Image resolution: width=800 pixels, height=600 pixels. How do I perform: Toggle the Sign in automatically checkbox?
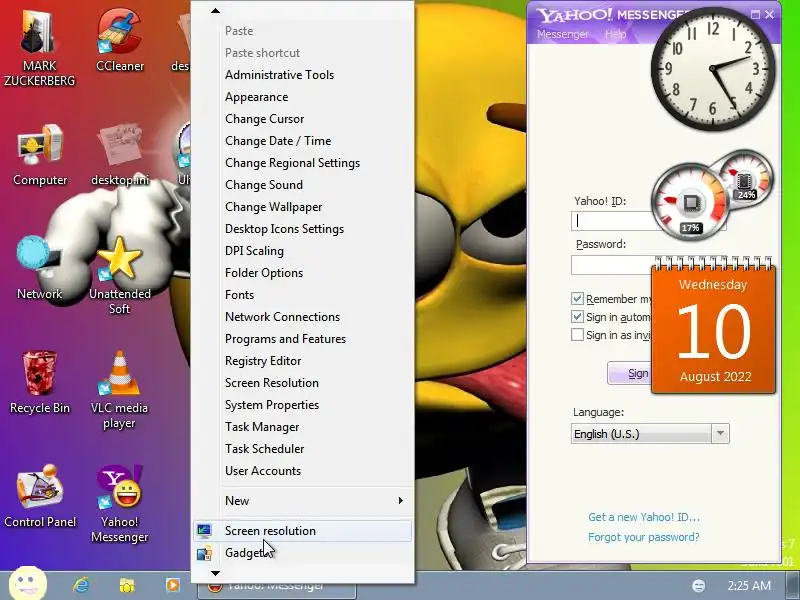(577, 317)
